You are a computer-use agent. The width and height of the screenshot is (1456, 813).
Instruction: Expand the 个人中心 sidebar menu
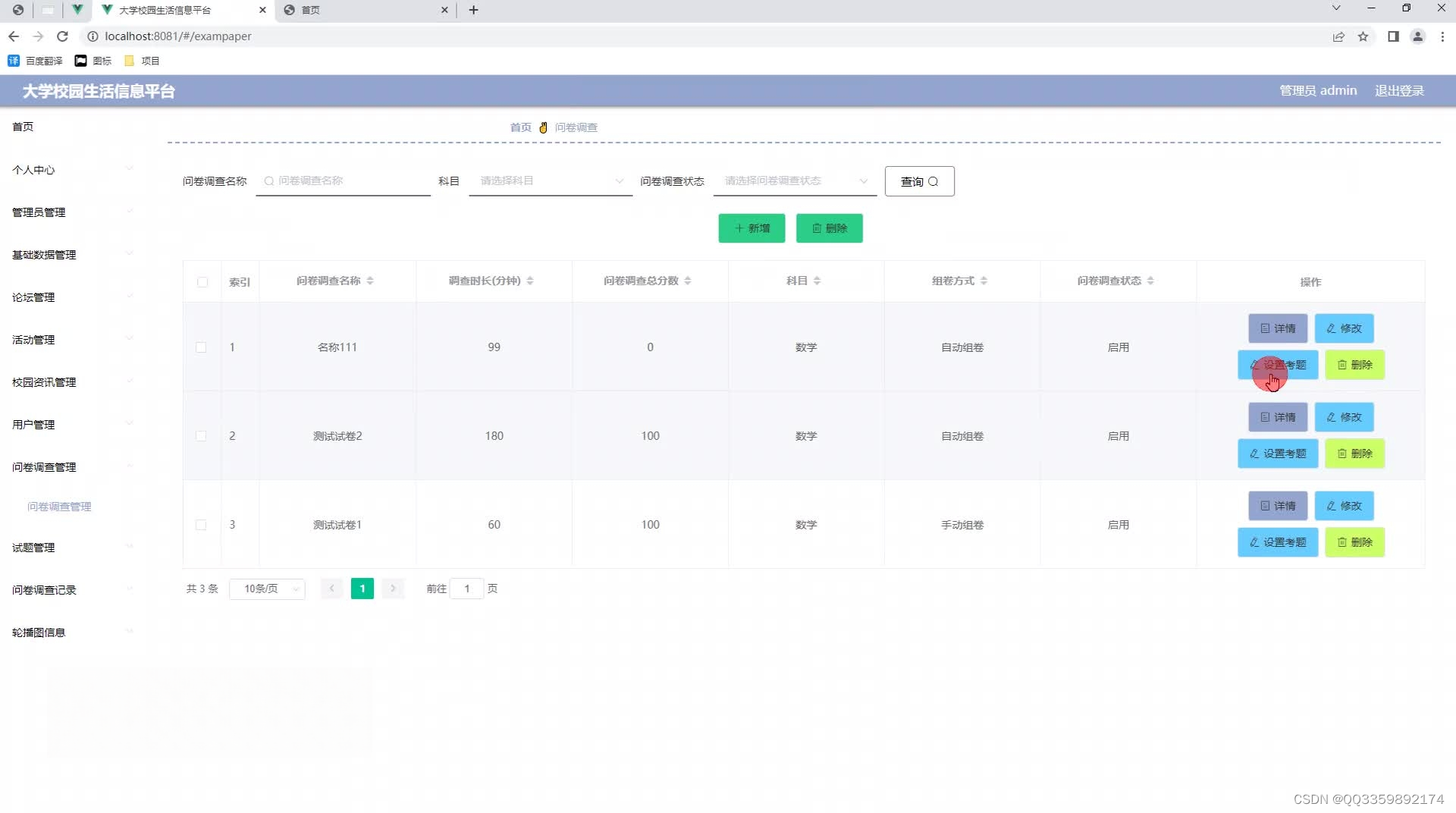click(72, 170)
